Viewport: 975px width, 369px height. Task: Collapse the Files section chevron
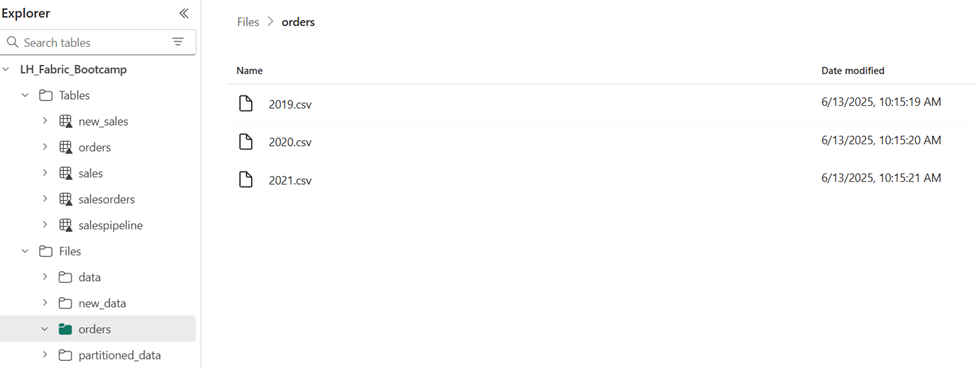[x=25, y=251]
